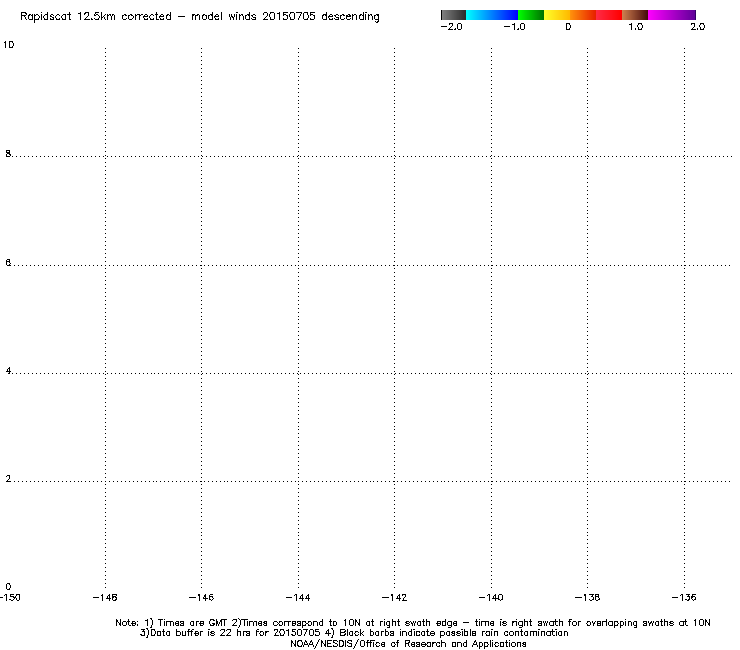Pick the brown segment of the colorbar
This screenshot has width=740, height=650.
click(x=635, y=15)
